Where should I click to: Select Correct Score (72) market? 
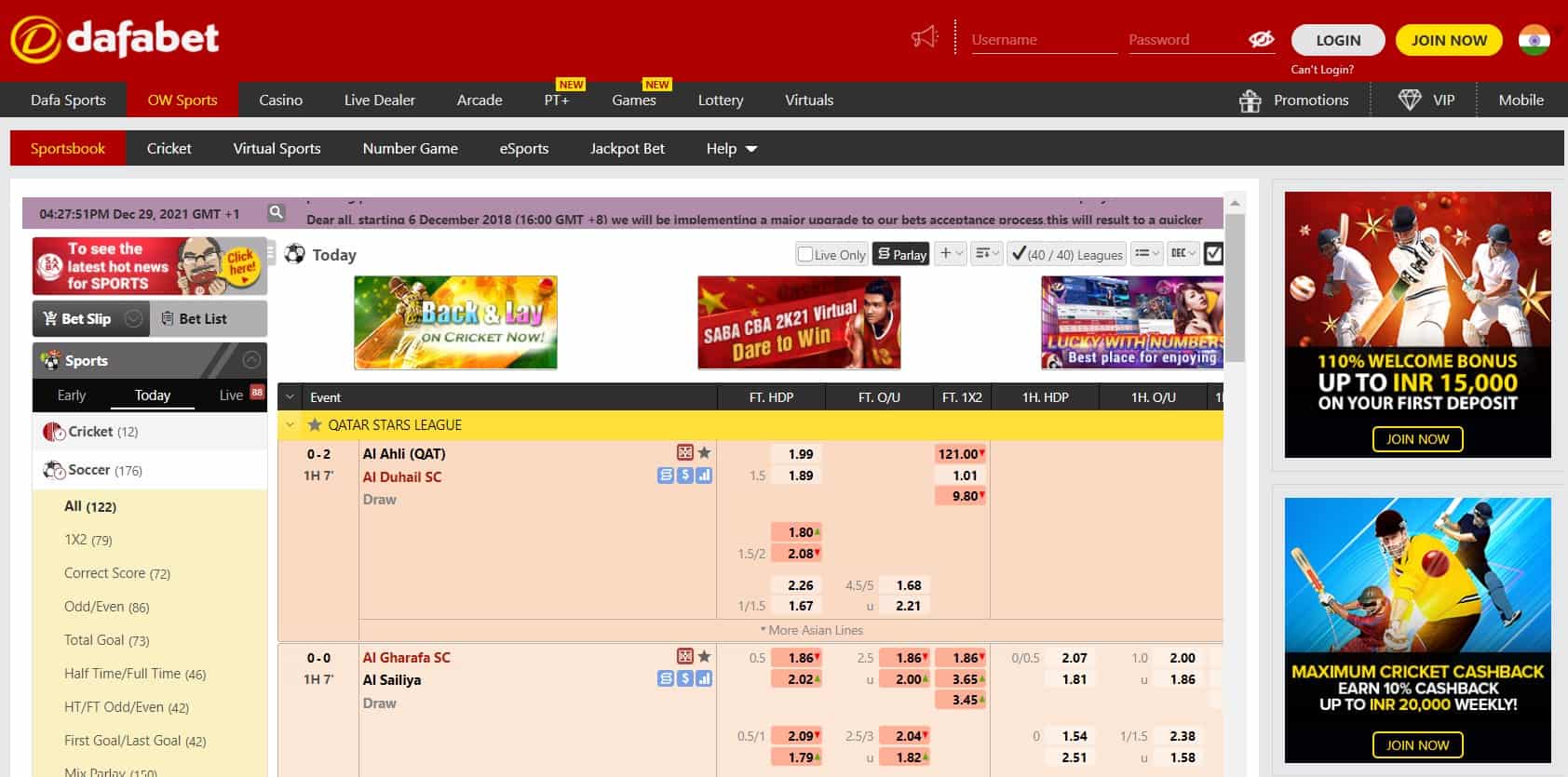(117, 573)
